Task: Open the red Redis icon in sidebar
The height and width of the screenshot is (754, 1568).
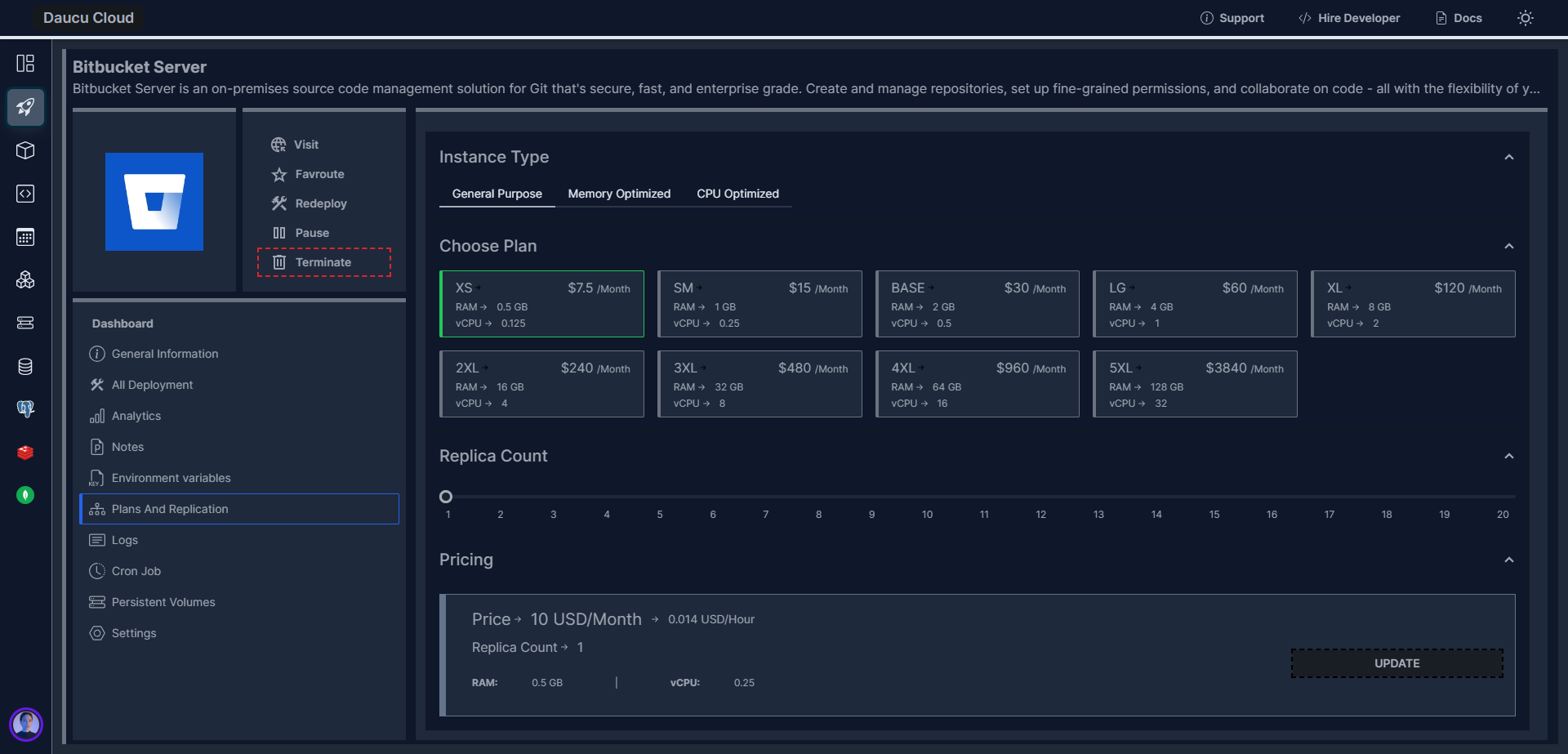Action: [x=25, y=453]
